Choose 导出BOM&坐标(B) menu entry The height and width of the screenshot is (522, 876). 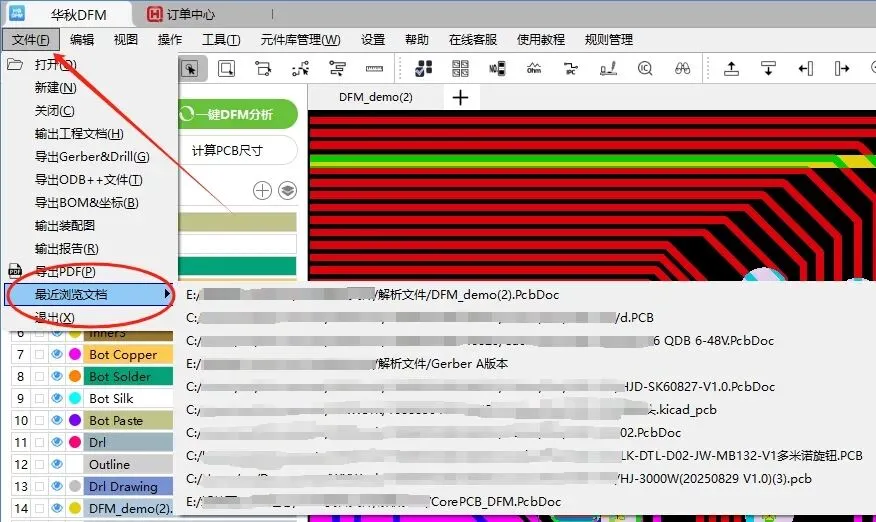pos(87,202)
